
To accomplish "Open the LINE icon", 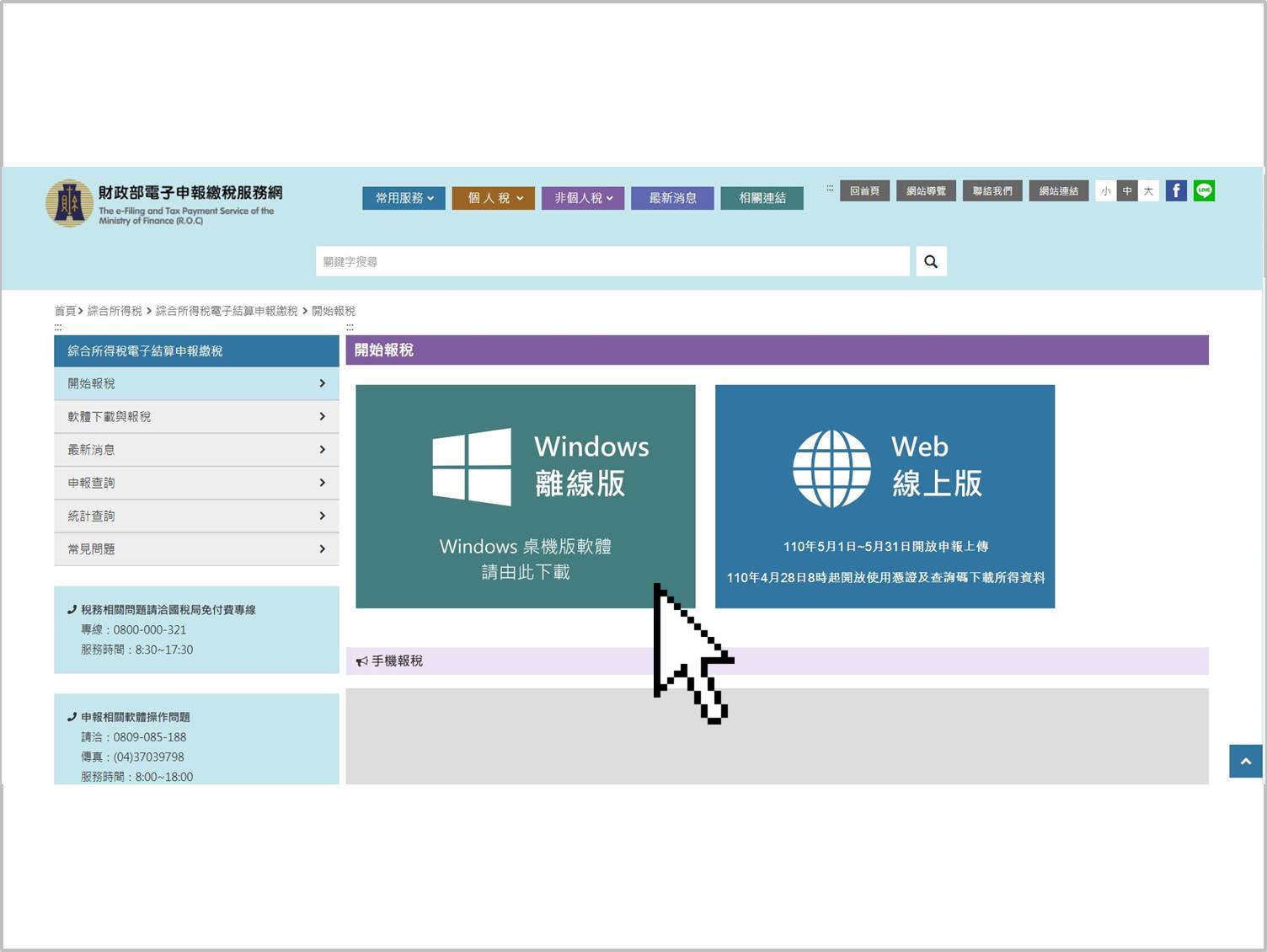I will click(x=1205, y=190).
